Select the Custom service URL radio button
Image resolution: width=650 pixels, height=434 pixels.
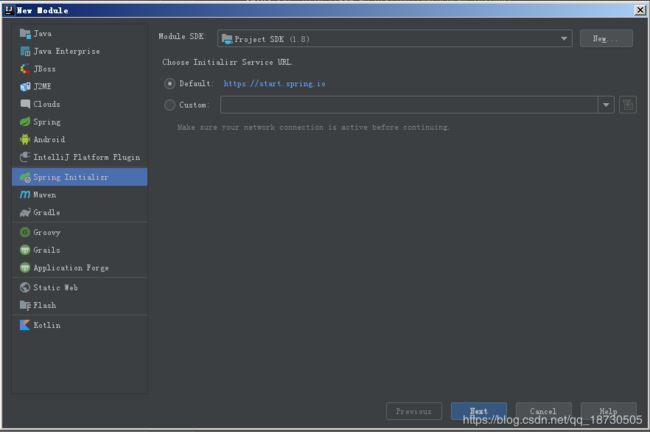pyautogui.click(x=169, y=105)
